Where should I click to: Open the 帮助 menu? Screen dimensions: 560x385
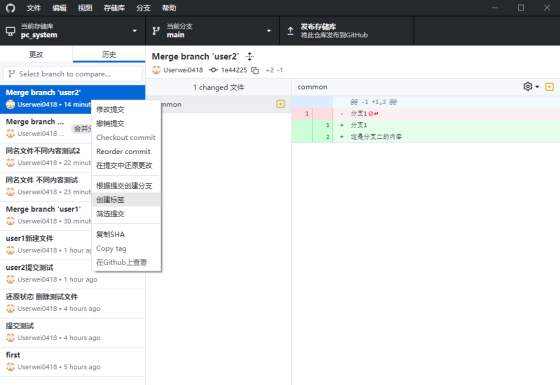pos(169,8)
